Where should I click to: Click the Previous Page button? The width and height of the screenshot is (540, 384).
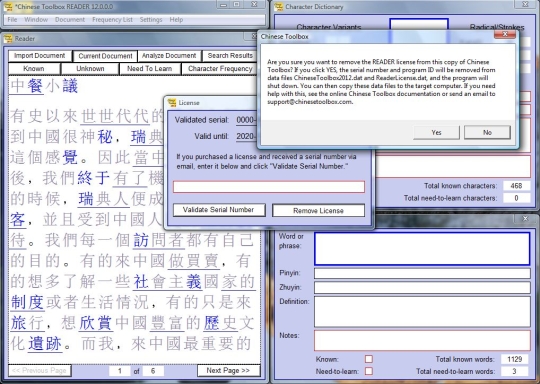(39, 371)
